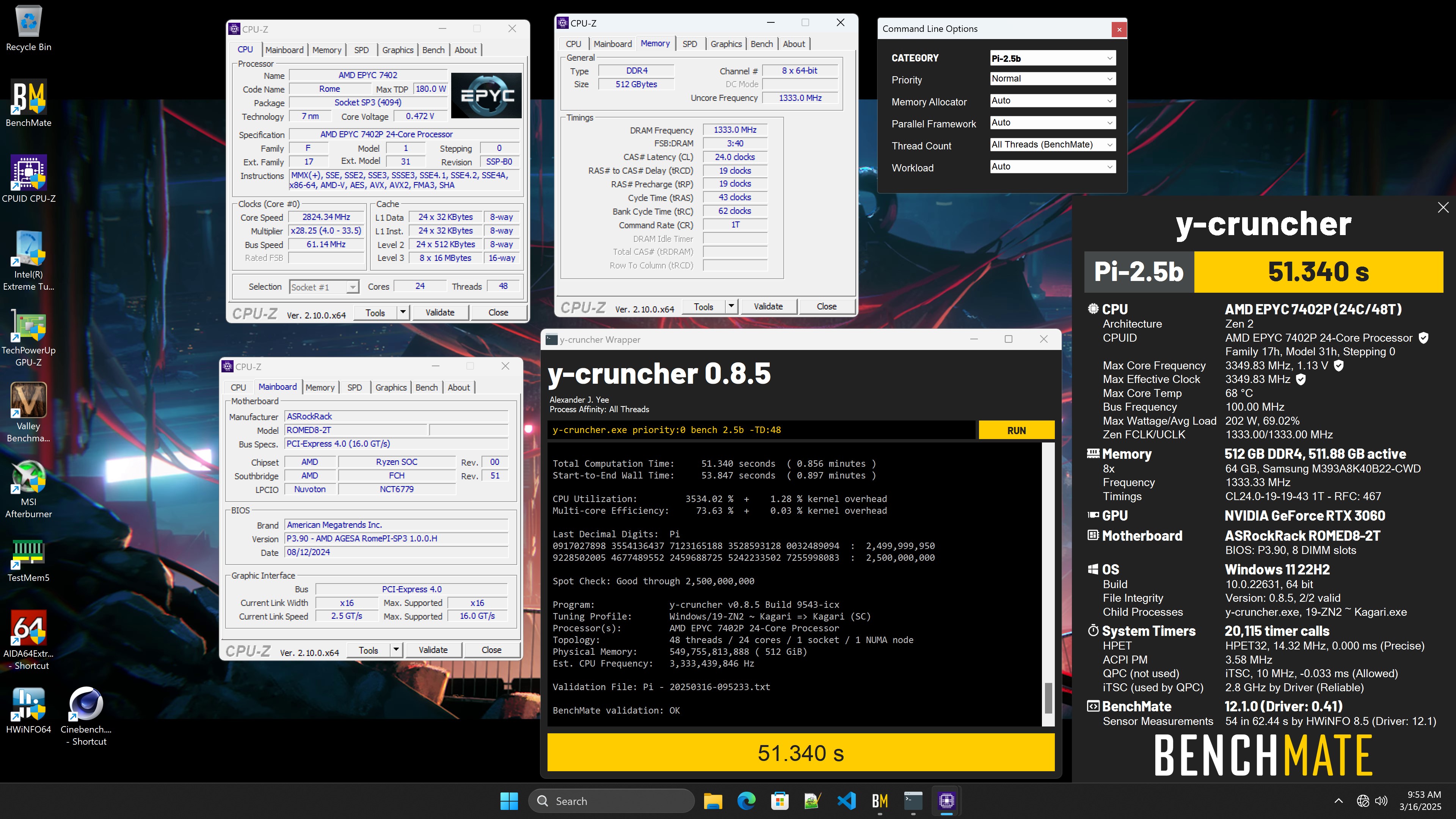The width and height of the screenshot is (1456, 819).
Task: Open the BenchMate taskbar icon
Action: 880,801
